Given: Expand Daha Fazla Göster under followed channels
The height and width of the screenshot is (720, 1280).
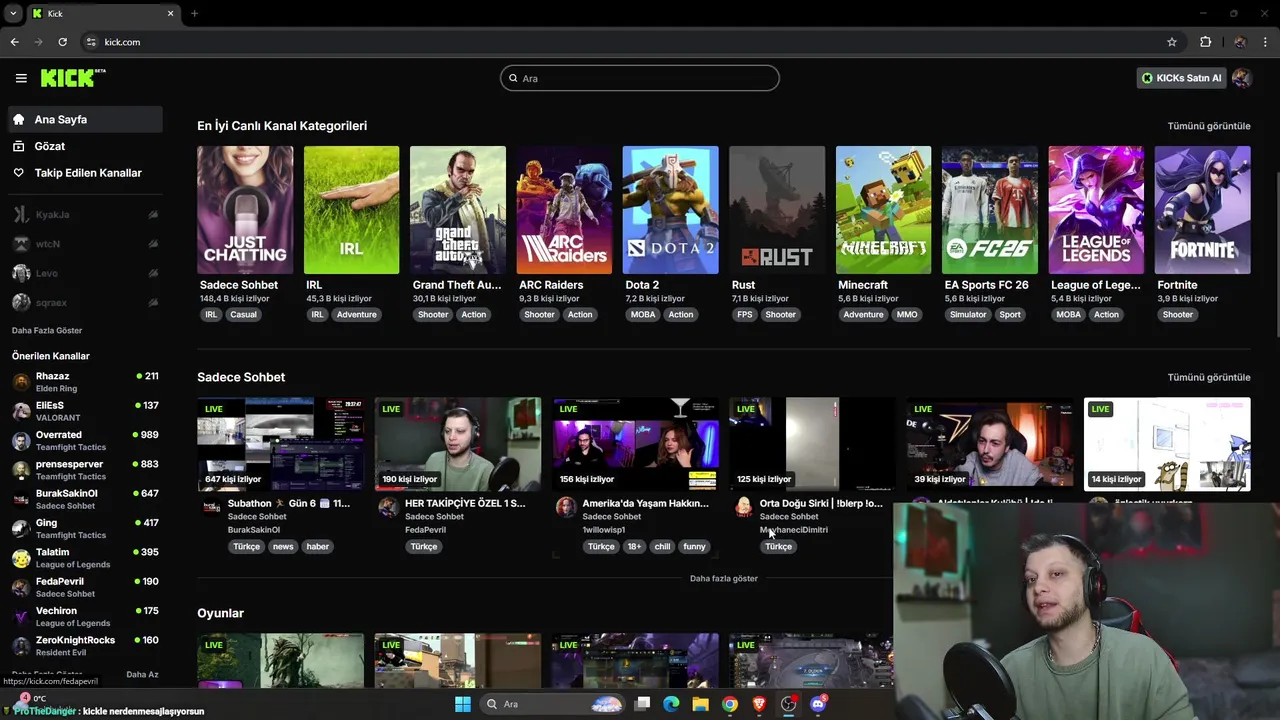Looking at the screenshot, I should (x=47, y=330).
